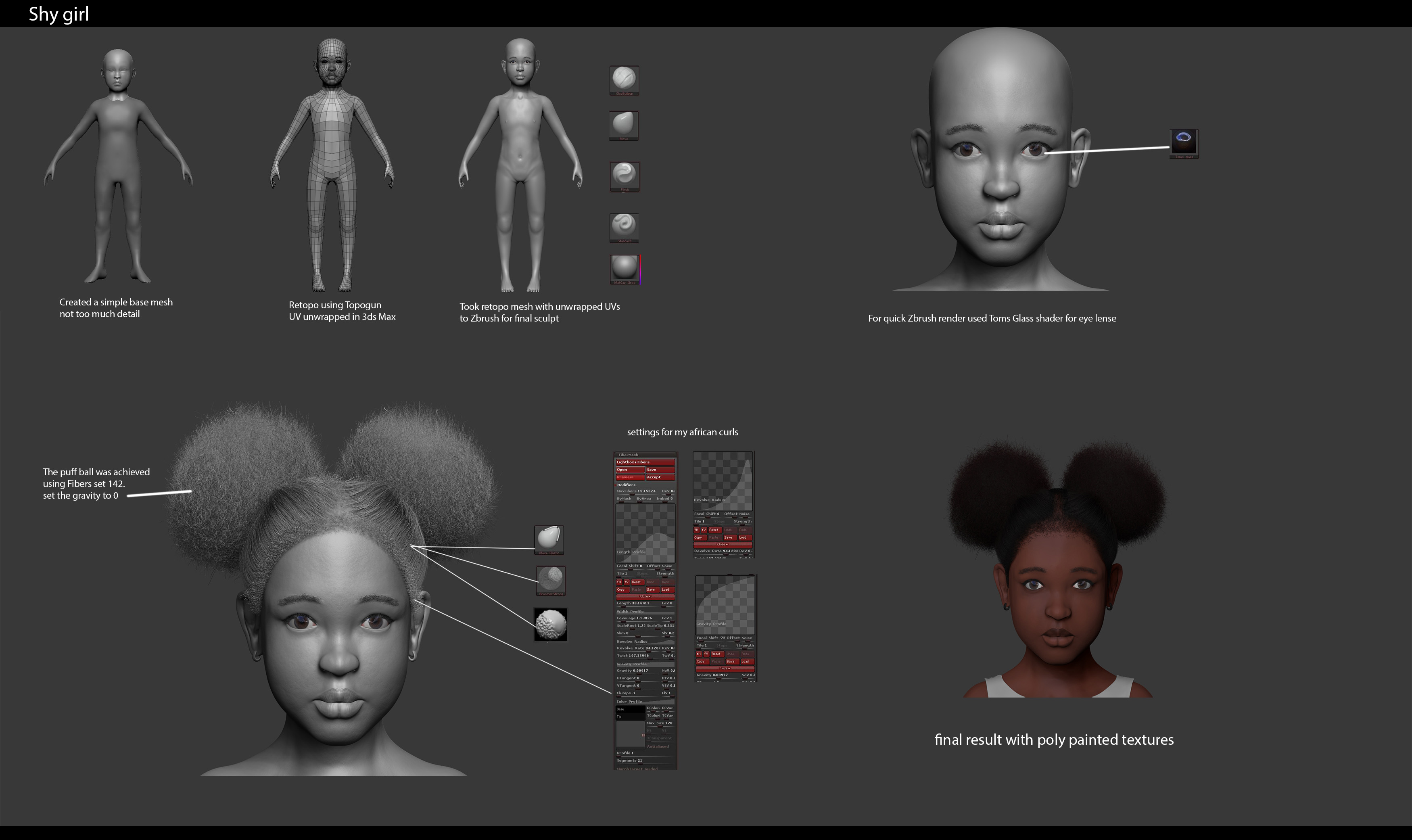
Task: Select the ClayBuildup brush icon
Action: 624,80
